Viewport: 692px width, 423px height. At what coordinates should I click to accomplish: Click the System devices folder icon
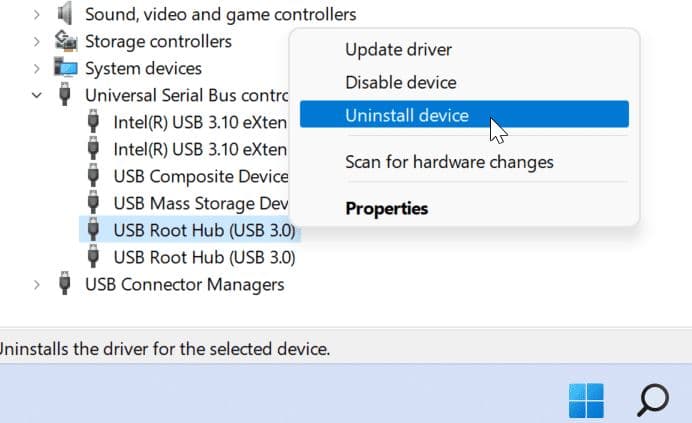click(65, 68)
